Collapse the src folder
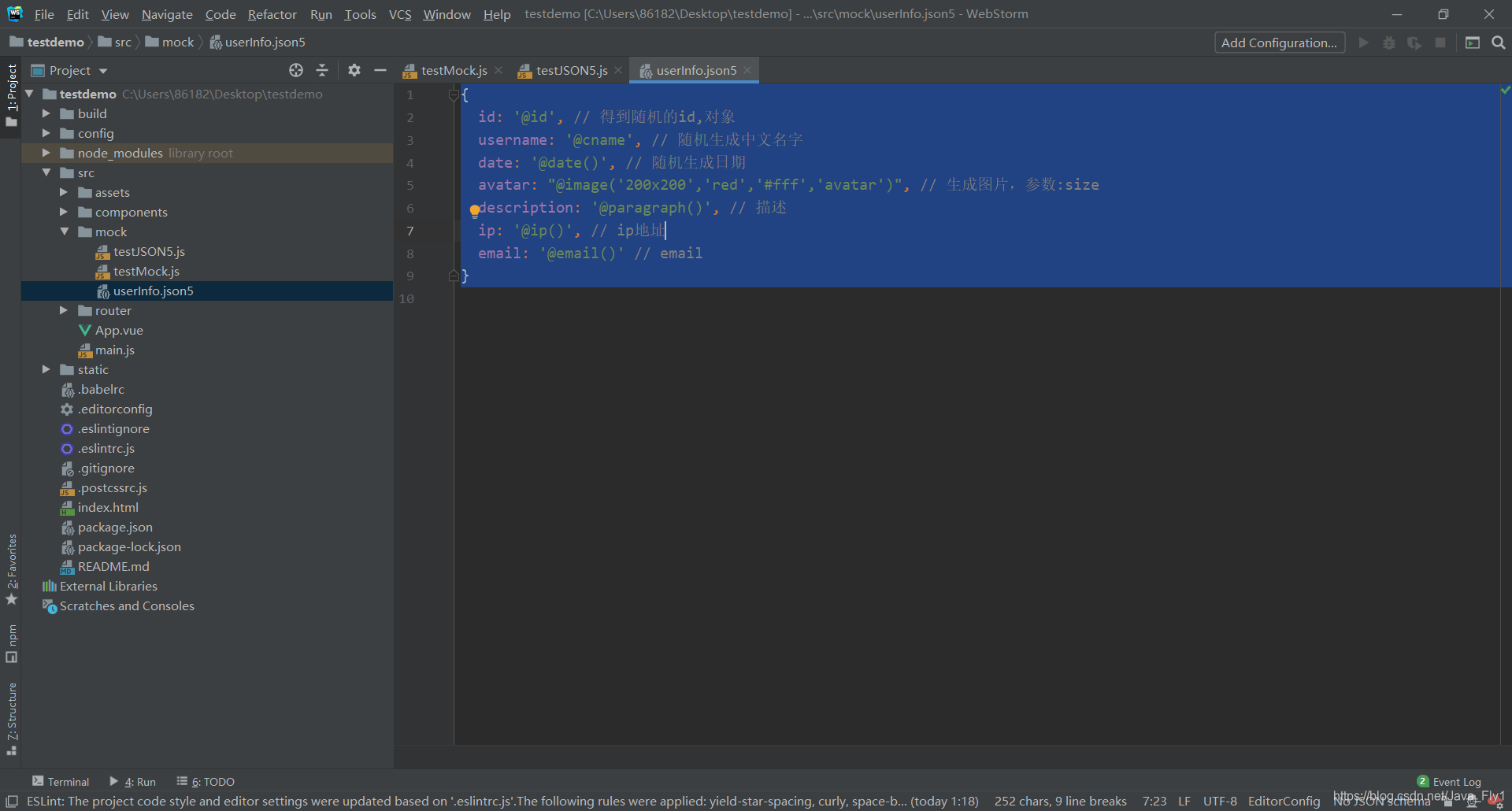1512x811 pixels. click(46, 172)
